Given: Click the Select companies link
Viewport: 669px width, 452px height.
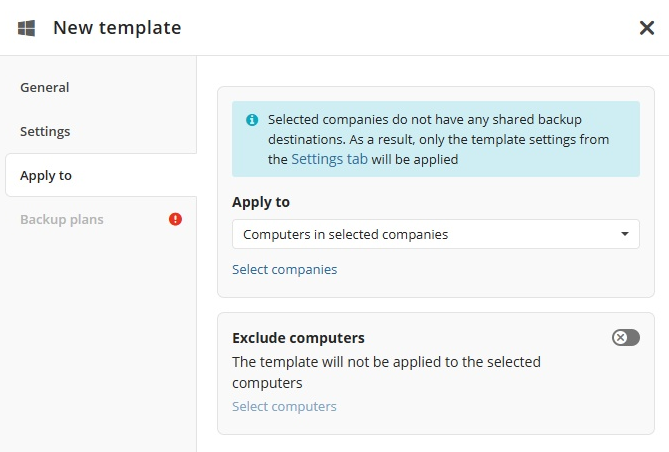Looking at the screenshot, I should point(285,269).
